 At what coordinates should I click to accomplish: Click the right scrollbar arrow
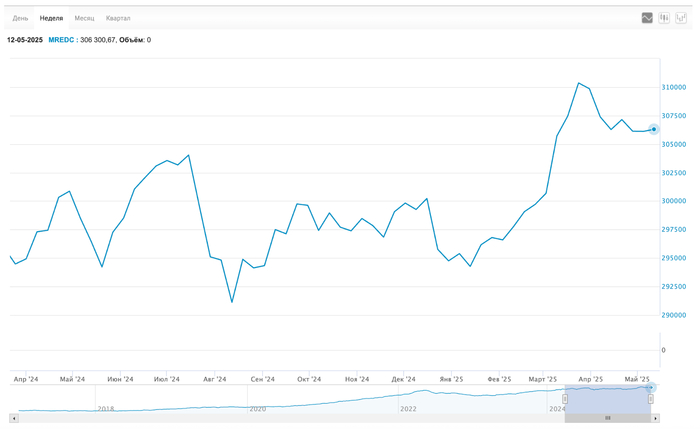pos(655,417)
